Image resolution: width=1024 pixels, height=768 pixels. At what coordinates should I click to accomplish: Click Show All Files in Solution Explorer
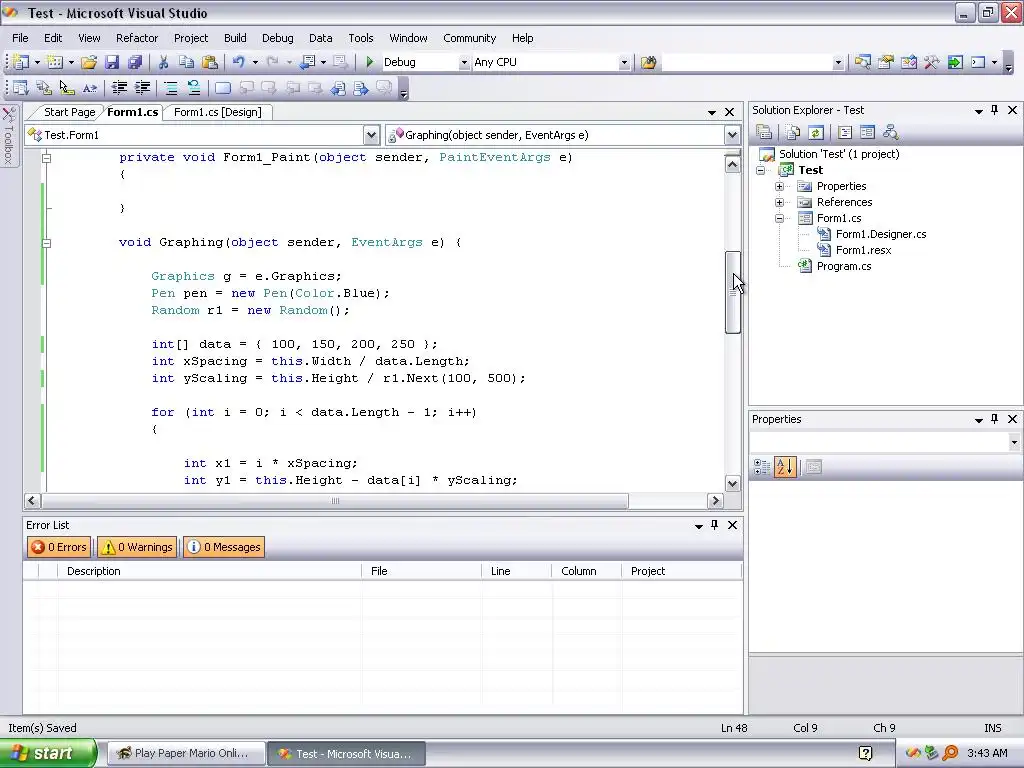point(793,133)
